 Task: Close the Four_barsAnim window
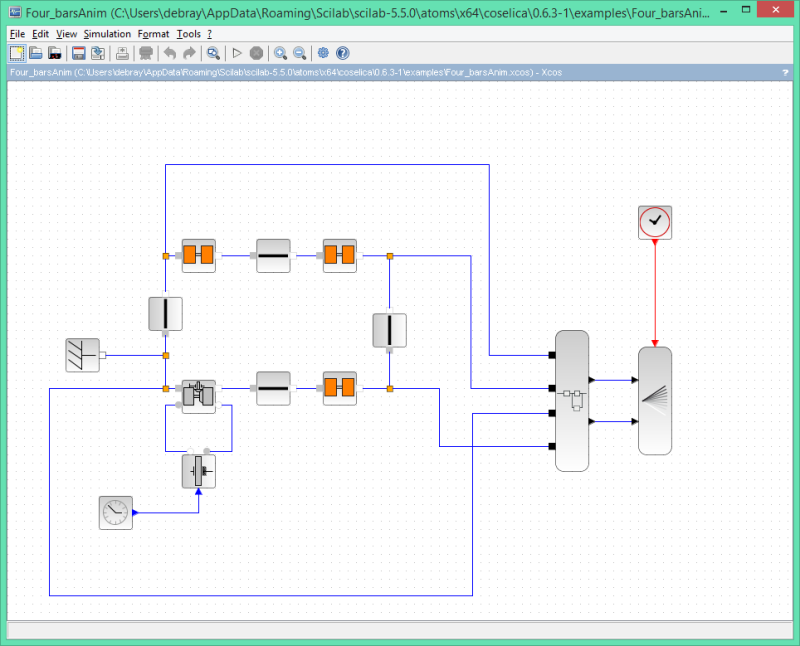coord(776,10)
